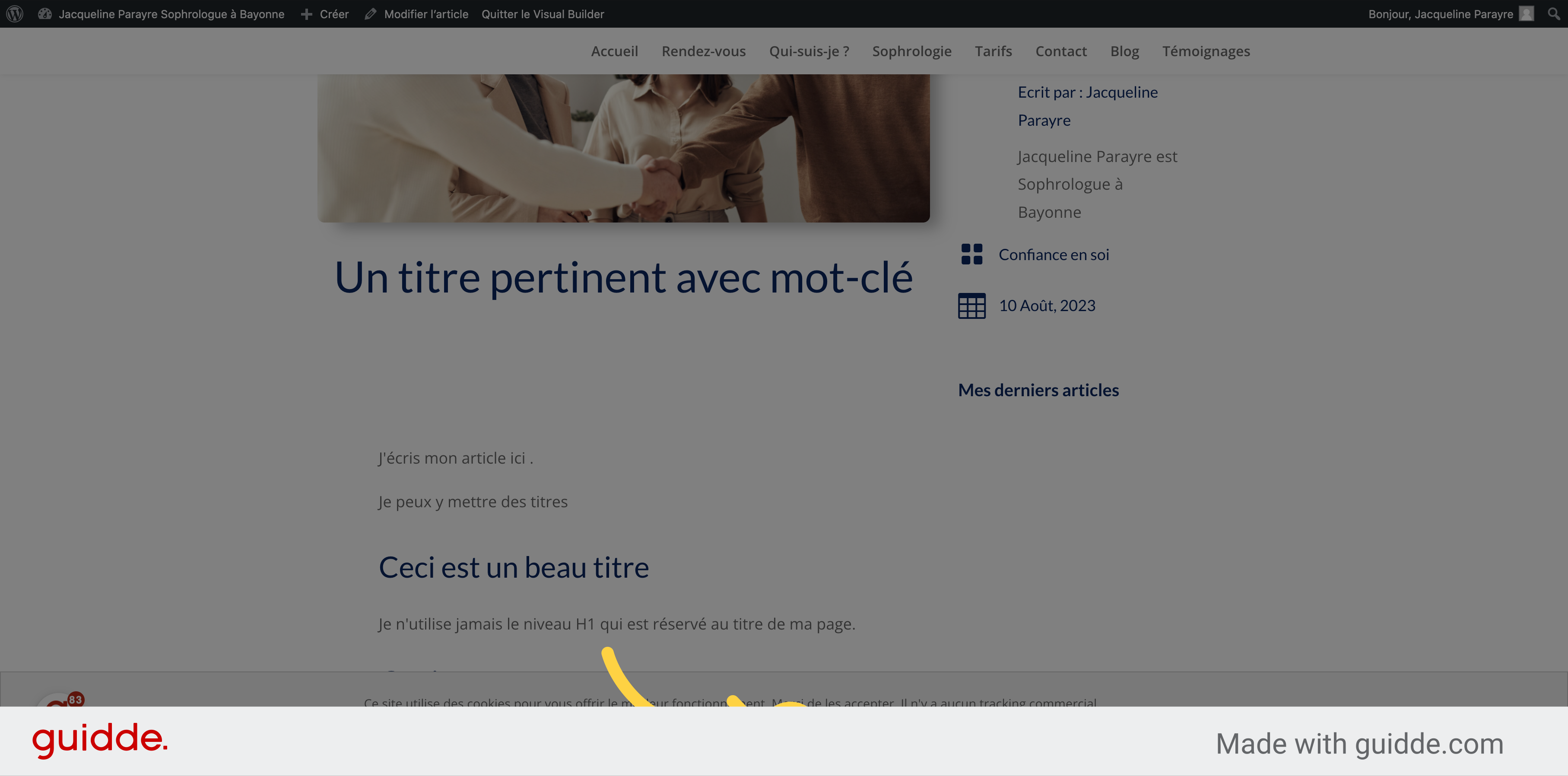Open Rendez-vous navigation item
1568x776 pixels.
704,51
